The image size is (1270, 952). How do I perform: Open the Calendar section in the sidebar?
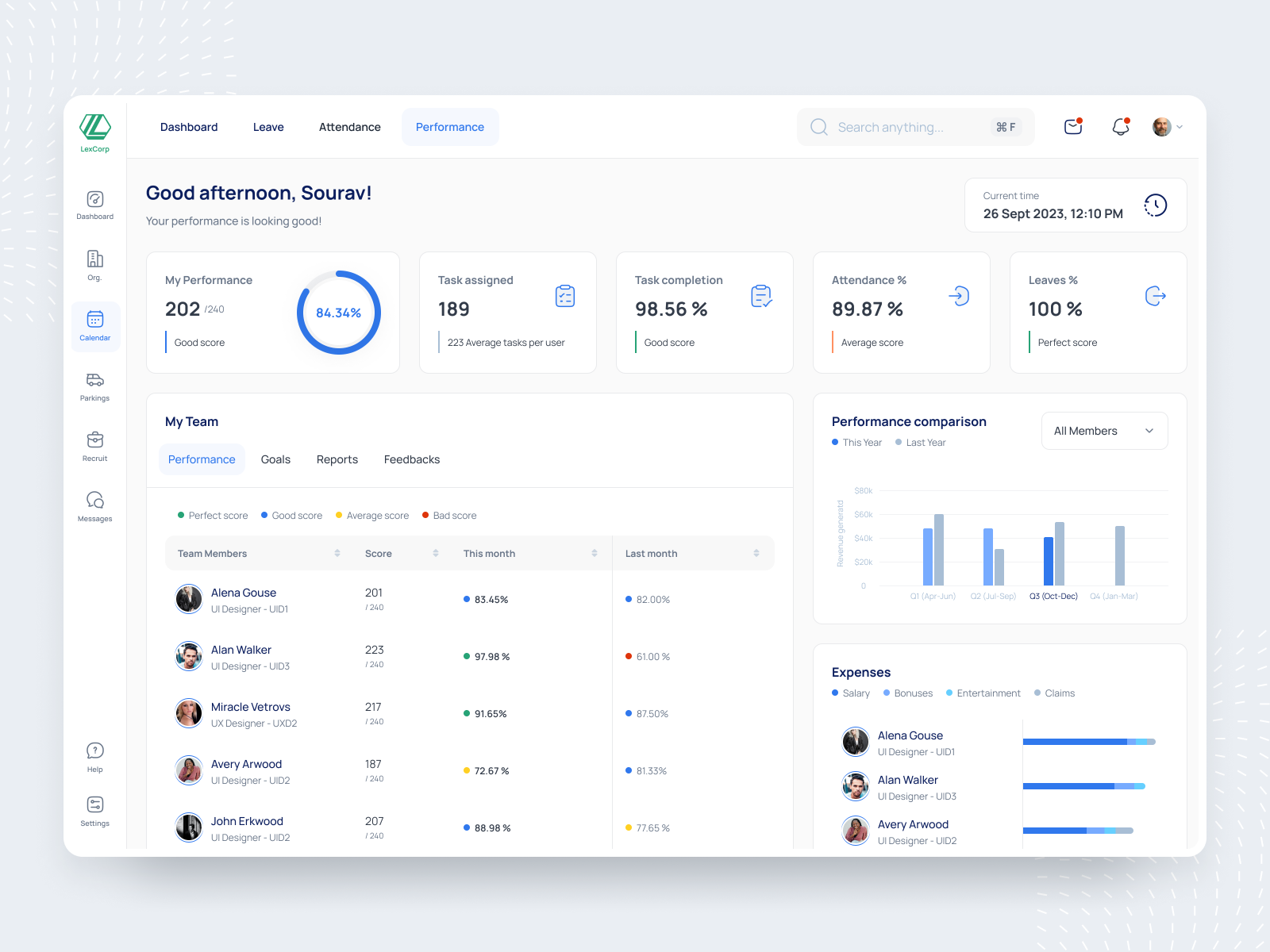point(94,325)
